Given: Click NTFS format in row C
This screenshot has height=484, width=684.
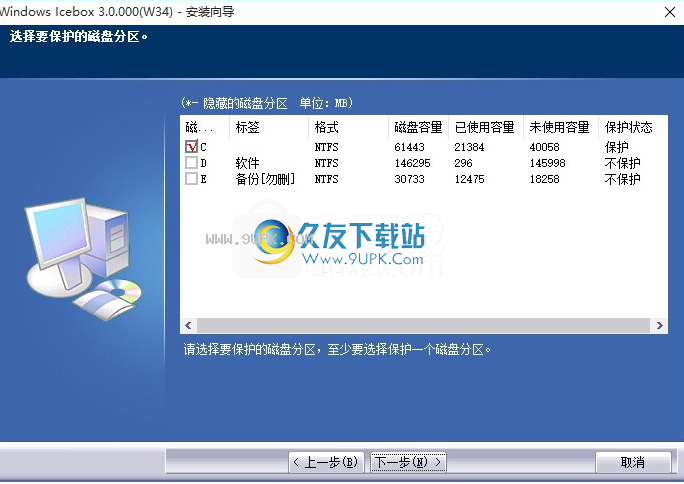Looking at the screenshot, I should [x=326, y=147].
